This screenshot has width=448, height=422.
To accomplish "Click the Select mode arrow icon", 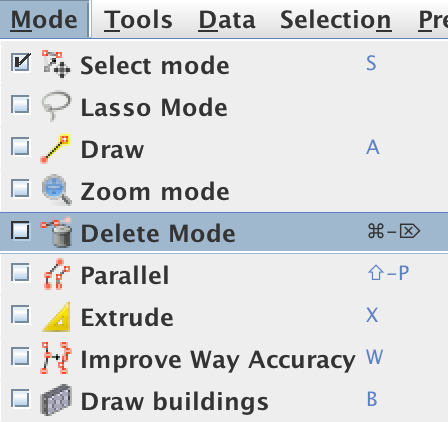I will point(56,64).
